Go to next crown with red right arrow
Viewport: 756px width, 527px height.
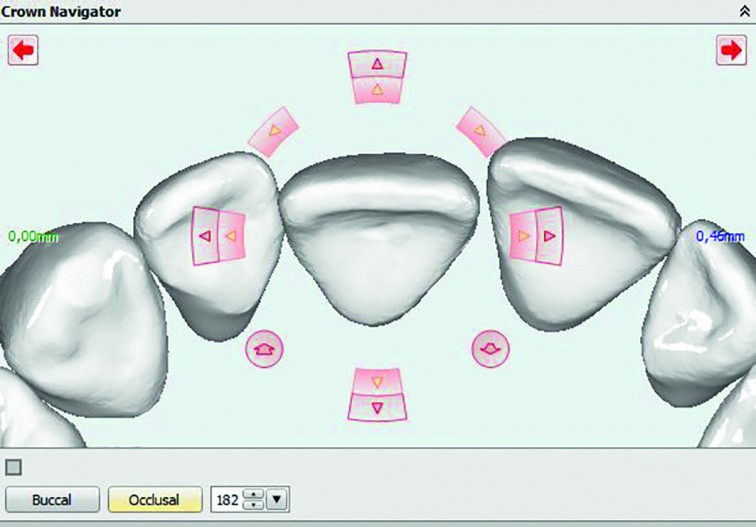click(731, 50)
